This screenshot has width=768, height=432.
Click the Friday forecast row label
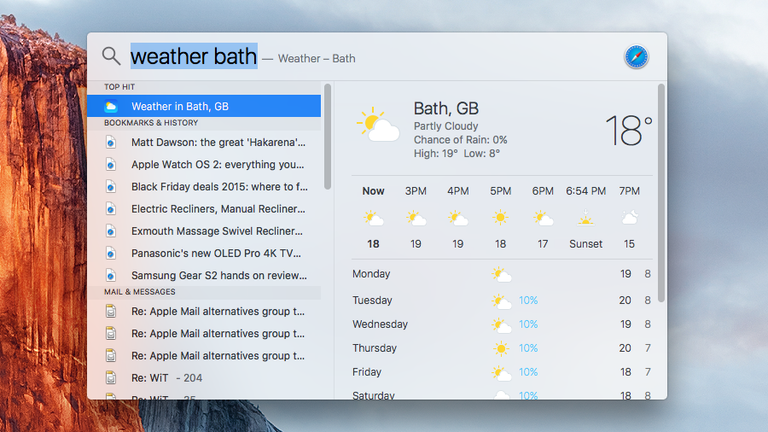pyautogui.click(x=367, y=372)
